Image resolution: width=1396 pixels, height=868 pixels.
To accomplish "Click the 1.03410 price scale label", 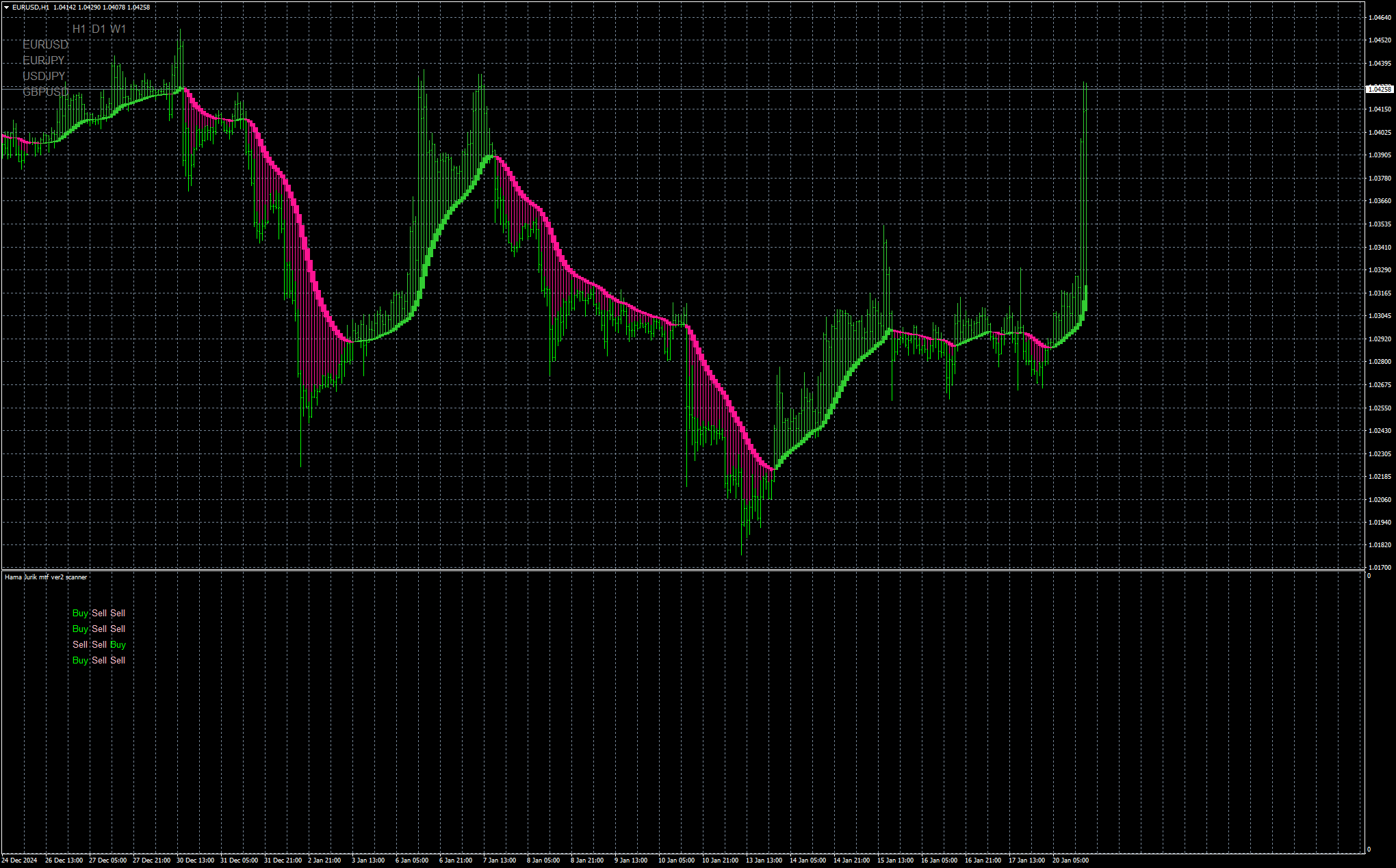I will point(1380,248).
